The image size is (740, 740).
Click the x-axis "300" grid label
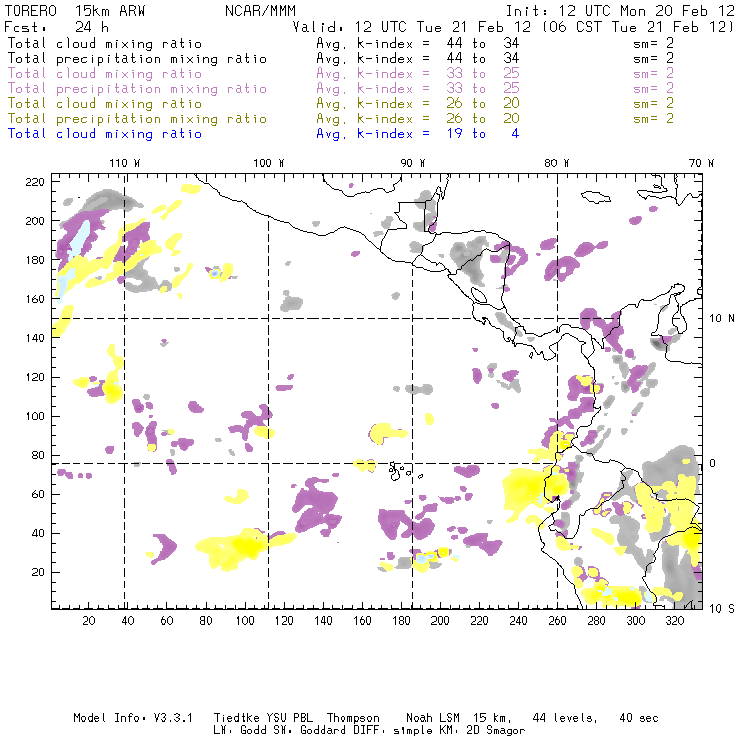pos(635,621)
